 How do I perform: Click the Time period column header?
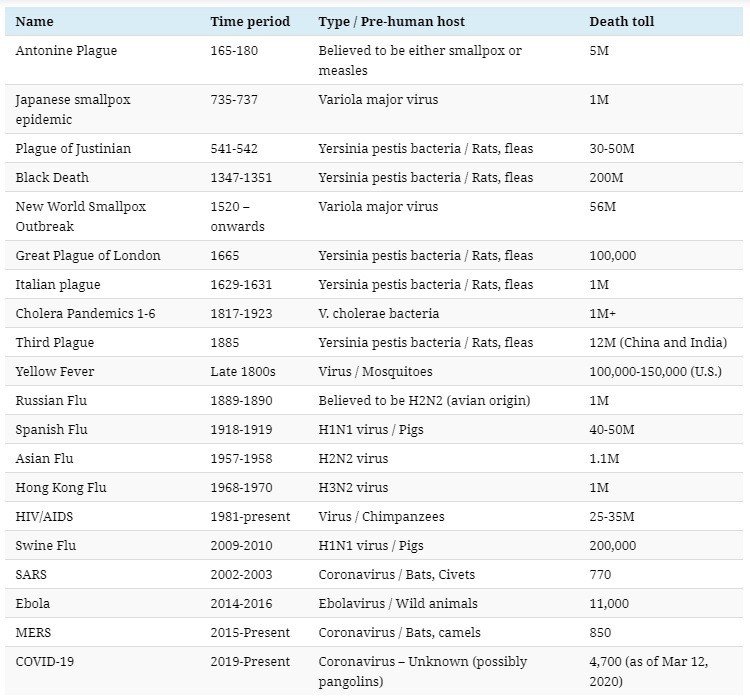(x=250, y=21)
